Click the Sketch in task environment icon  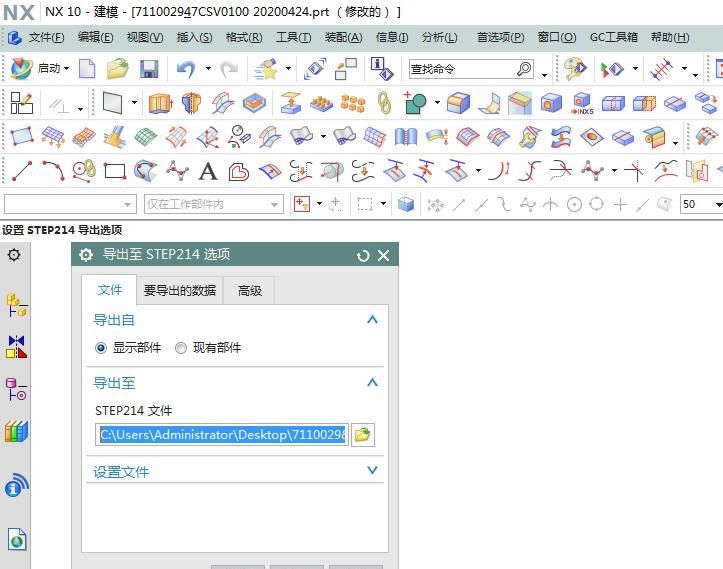pos(21,103)
